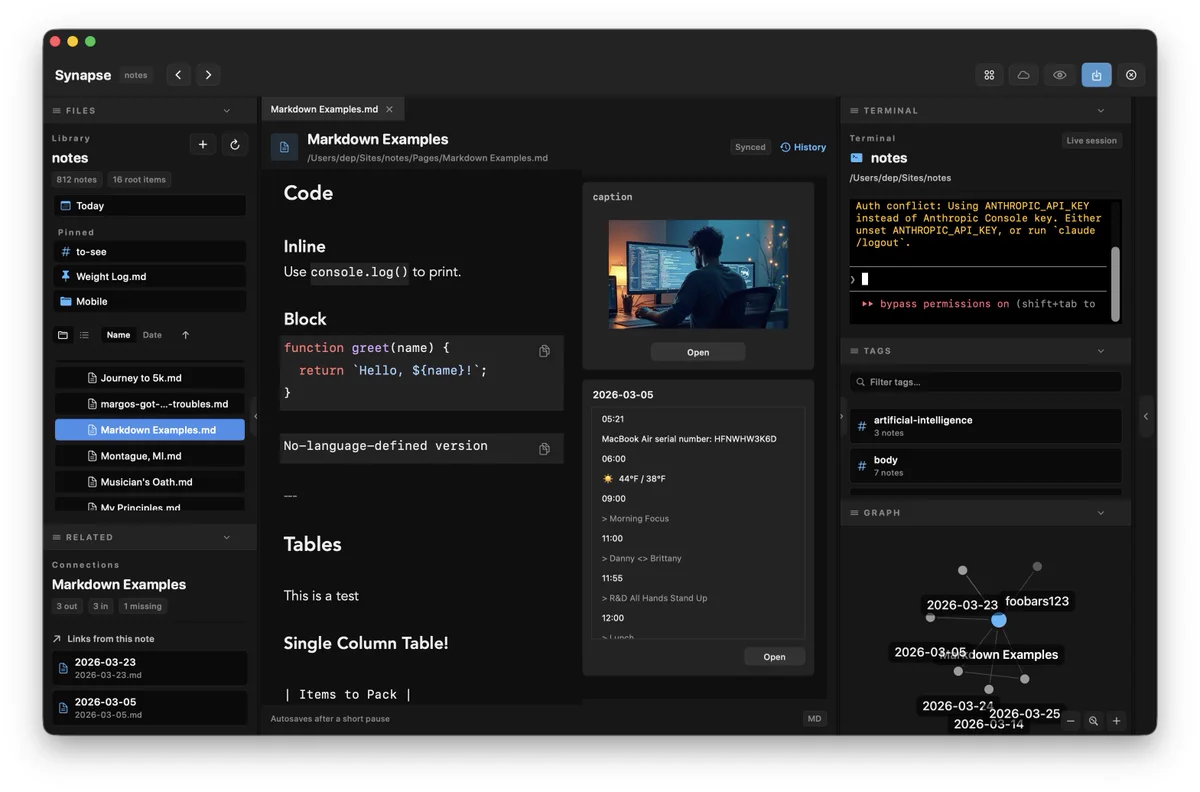Sort files by Name
The width and height of the screenshot is (1200, 792).
[x=118, y=335]
